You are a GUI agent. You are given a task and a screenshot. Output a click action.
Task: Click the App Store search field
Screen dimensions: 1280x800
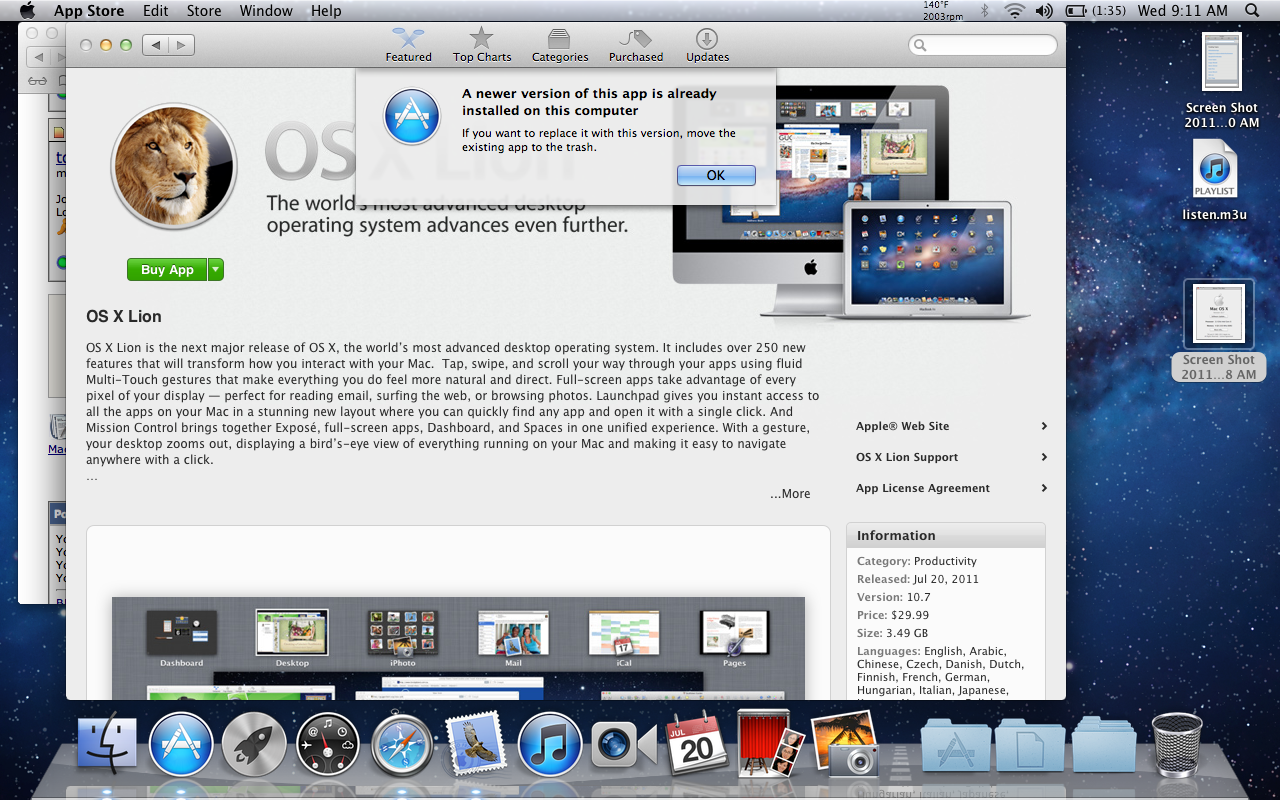(982, 45)
